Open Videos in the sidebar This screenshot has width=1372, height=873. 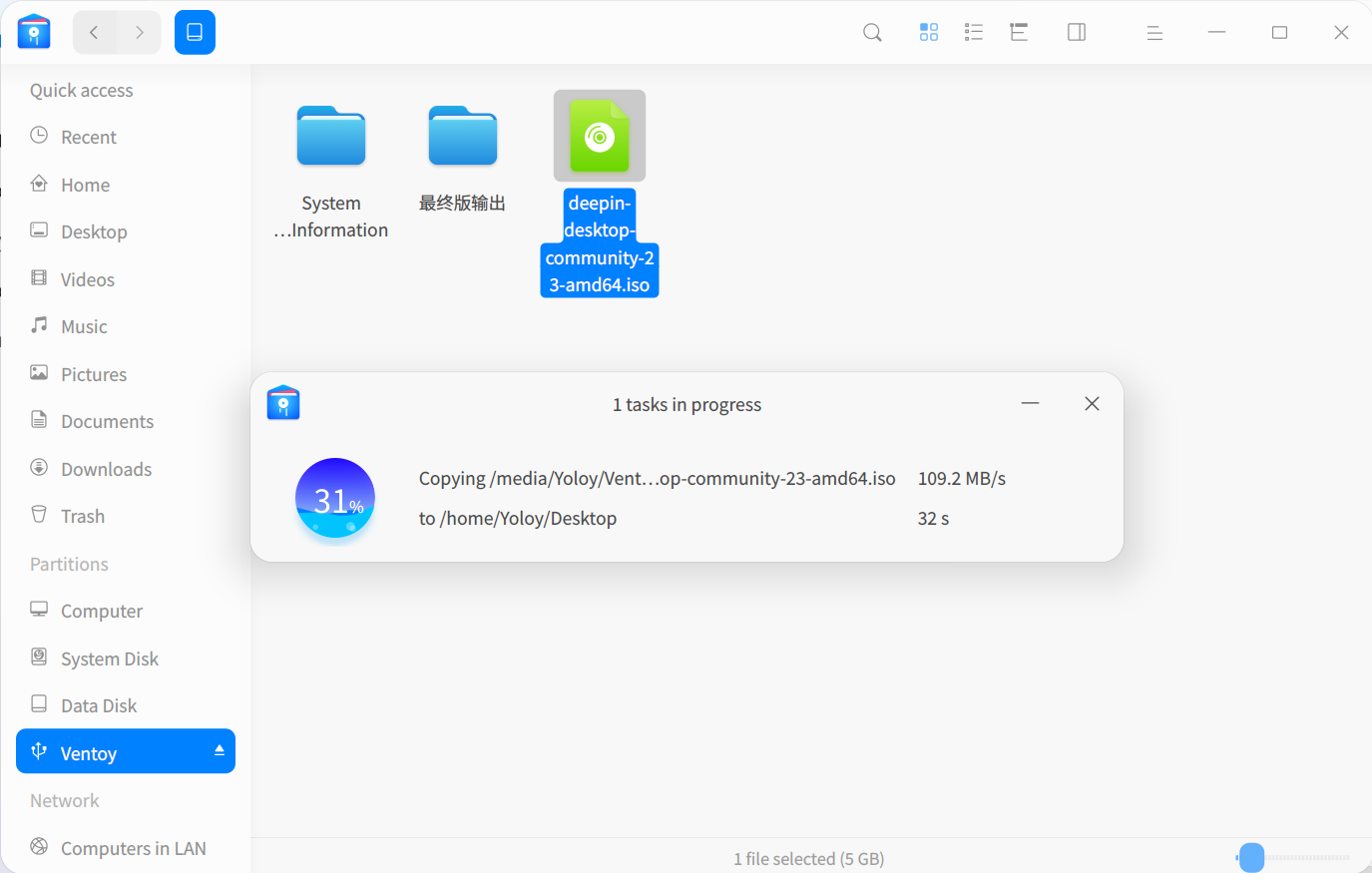126,279
